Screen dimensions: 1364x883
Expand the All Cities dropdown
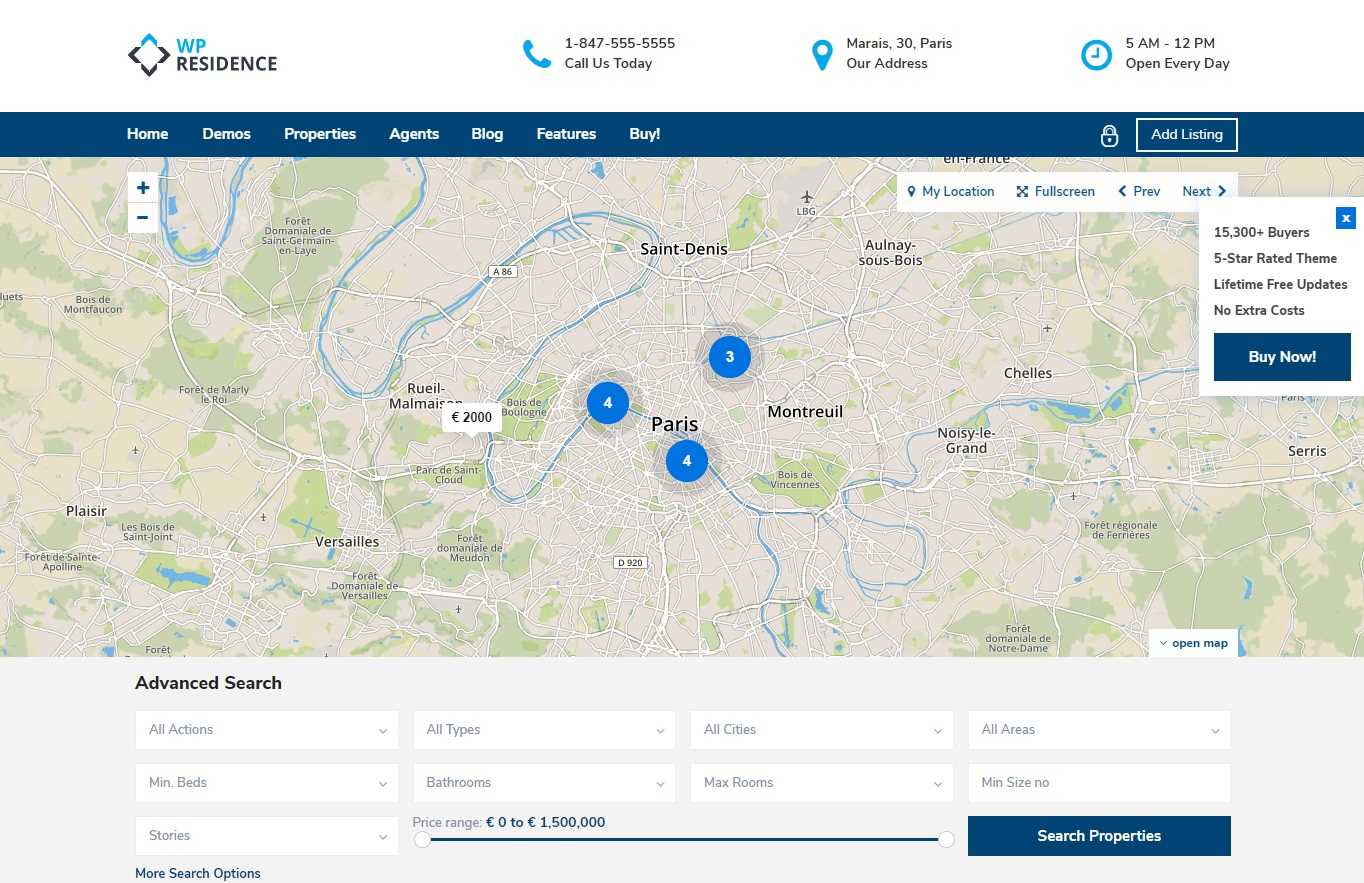click(822, 730)
